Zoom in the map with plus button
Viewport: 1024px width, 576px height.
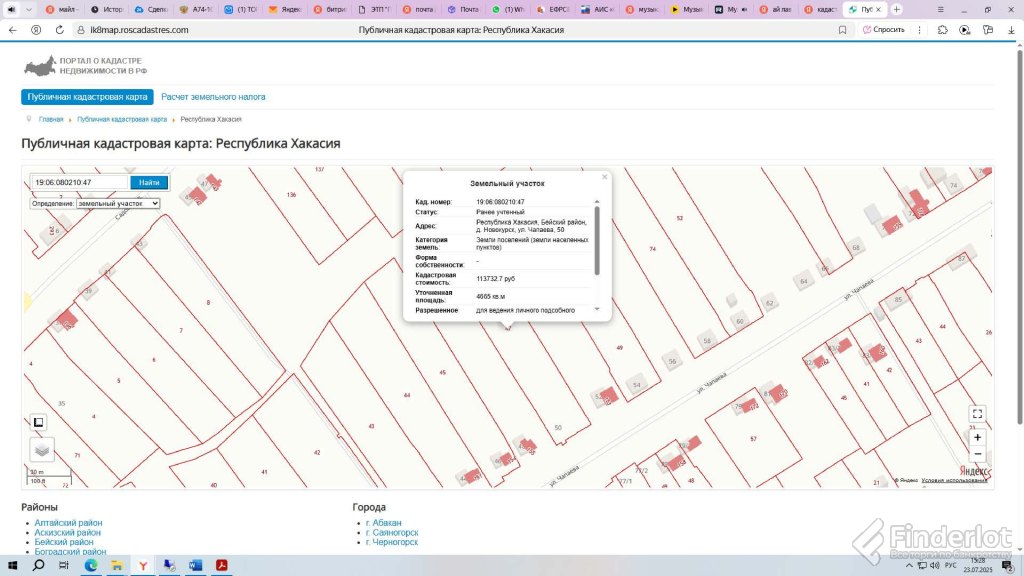coord(977,437)
